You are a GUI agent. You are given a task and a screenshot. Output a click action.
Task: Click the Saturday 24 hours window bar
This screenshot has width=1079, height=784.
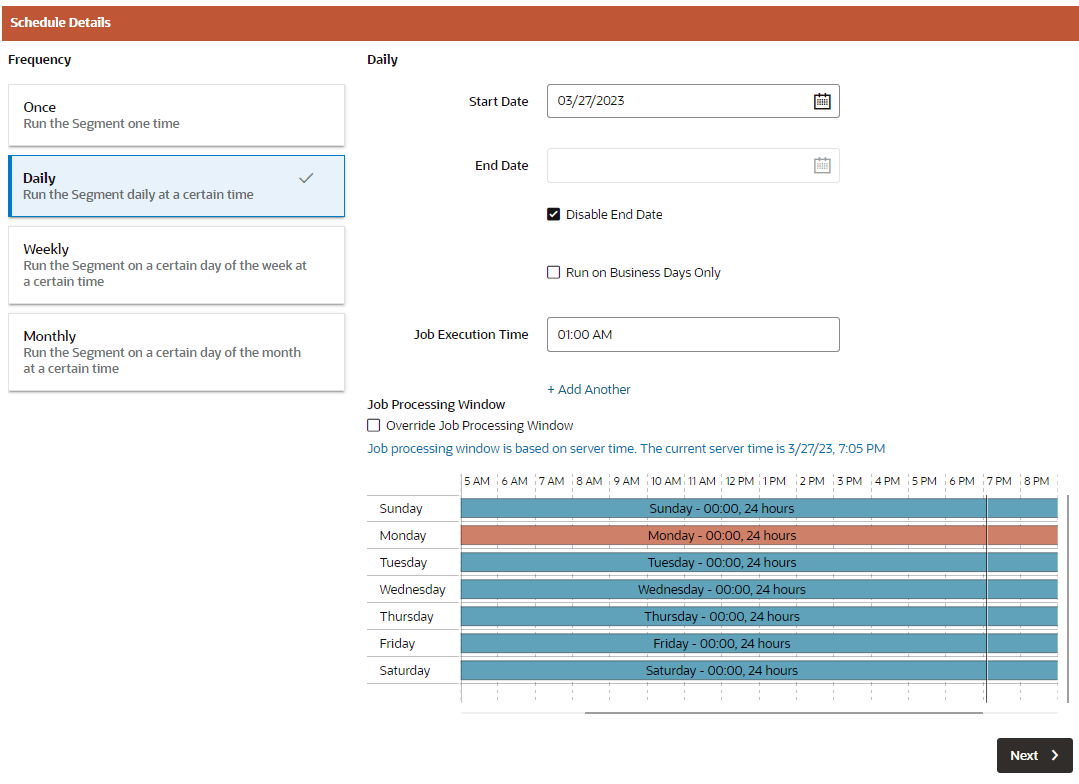[759, 670]
